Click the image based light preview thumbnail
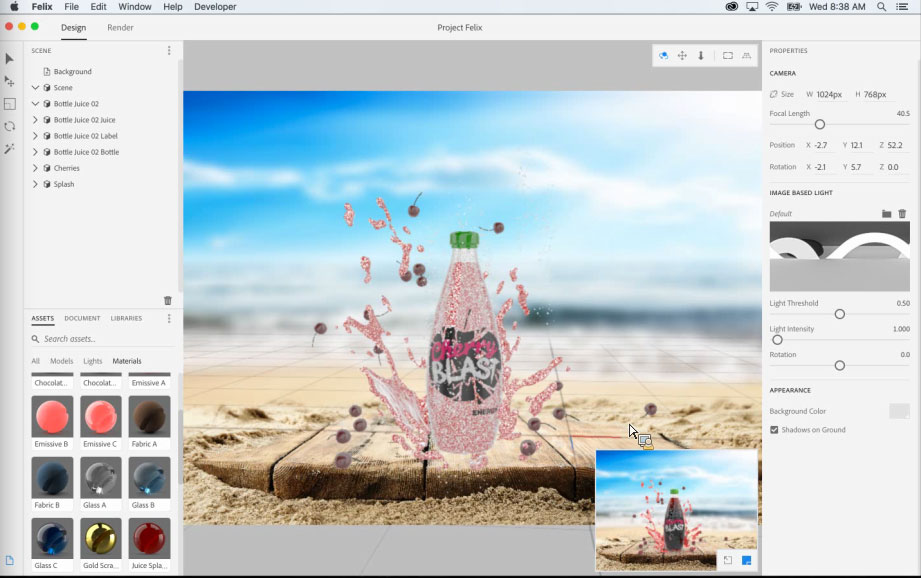 pyautogui.click(x=839, y=256)
